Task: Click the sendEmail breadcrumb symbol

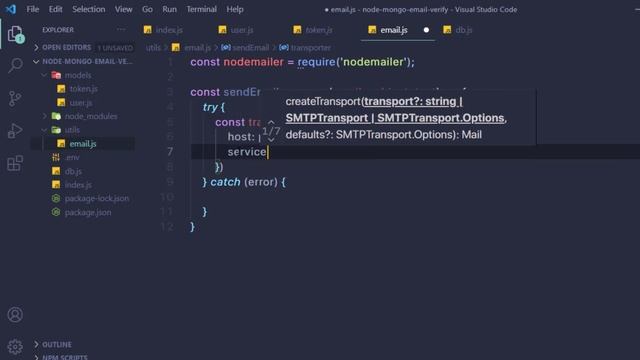Action: pos(250,48)
